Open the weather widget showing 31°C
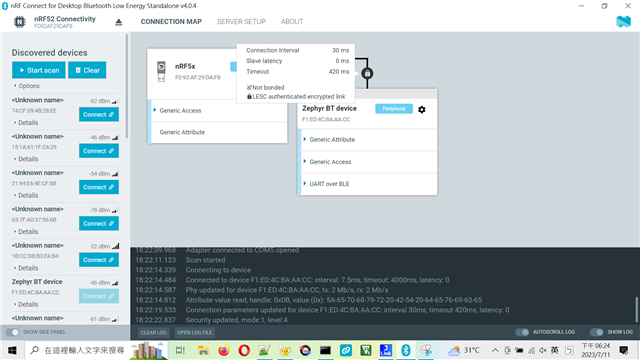Screen dimensions: 640x360 (x=464, y=350)
